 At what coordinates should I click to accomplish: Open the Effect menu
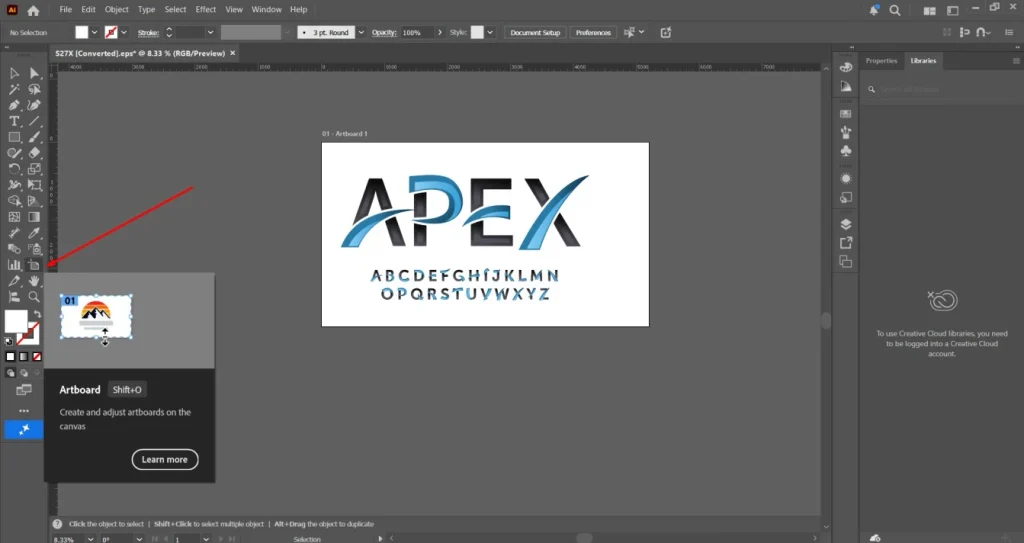(205, 10)
